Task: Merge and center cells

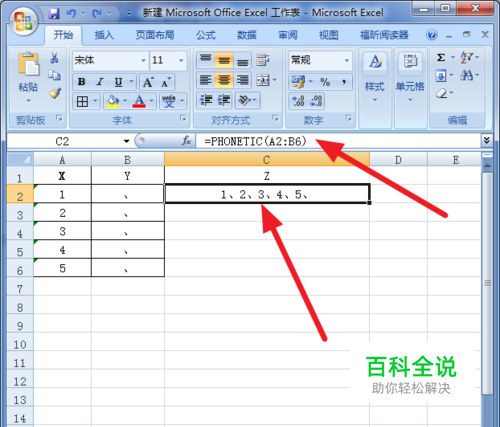Action: pos(263,80)
